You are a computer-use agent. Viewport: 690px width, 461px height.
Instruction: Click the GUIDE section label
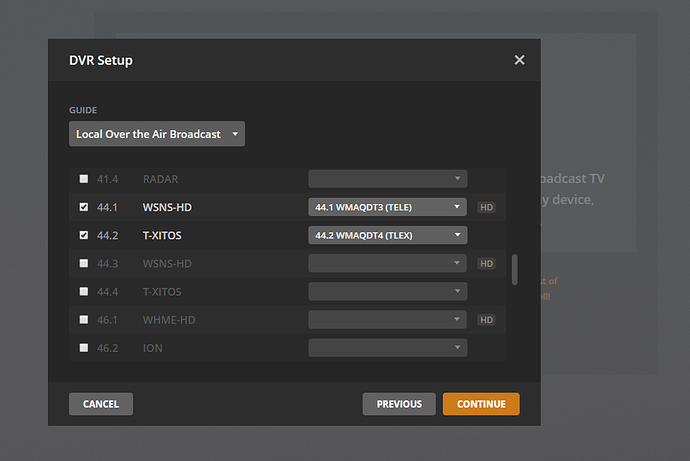[x=83, y=110]
